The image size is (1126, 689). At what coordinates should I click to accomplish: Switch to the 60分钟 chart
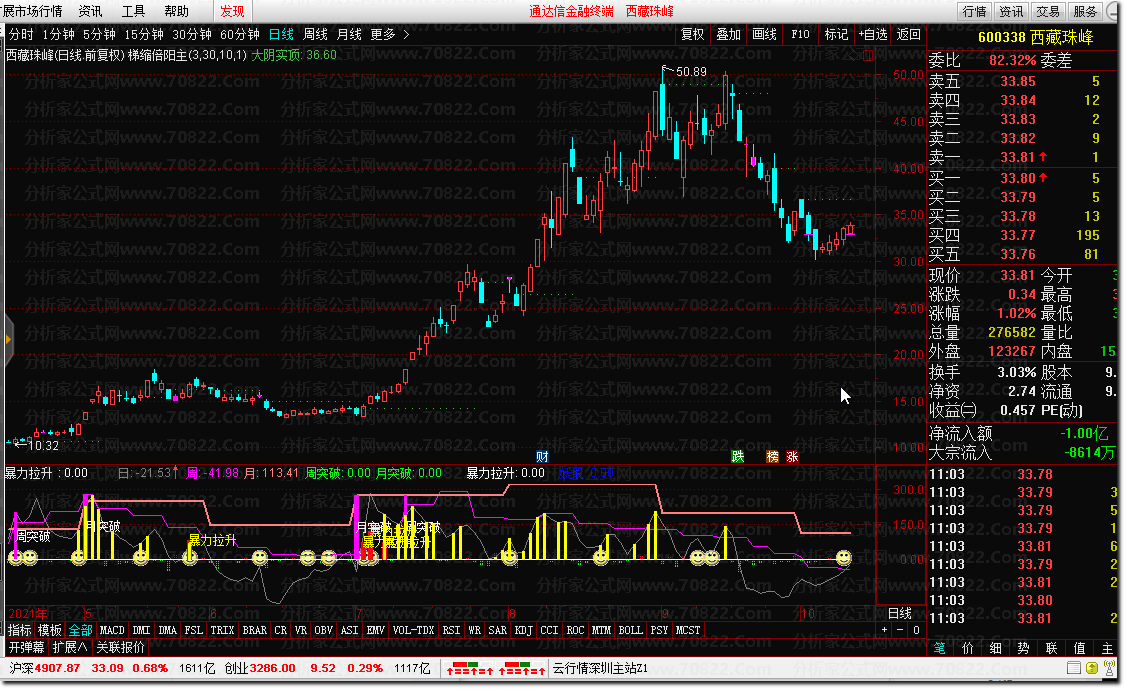(x=240, y=34)
